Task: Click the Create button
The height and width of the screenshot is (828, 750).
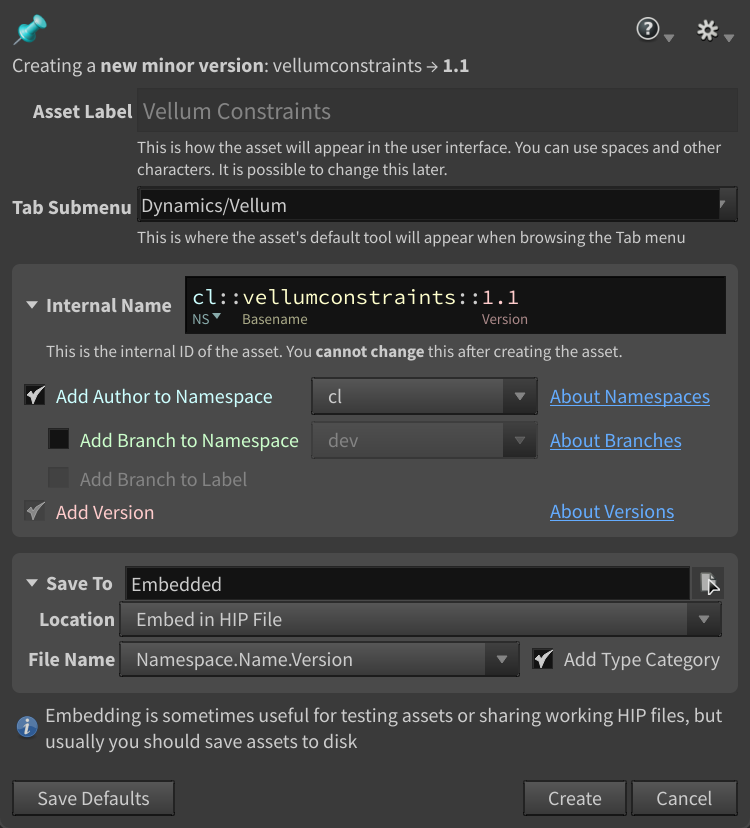Action: [x=574, y=798]
